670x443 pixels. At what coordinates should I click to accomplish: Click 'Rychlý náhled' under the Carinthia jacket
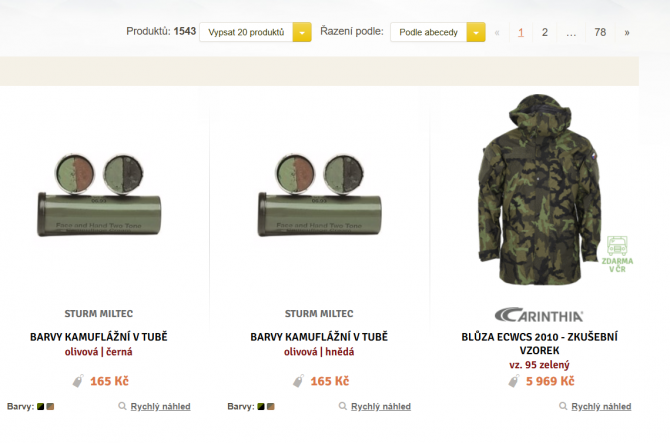tap(601, 407)
